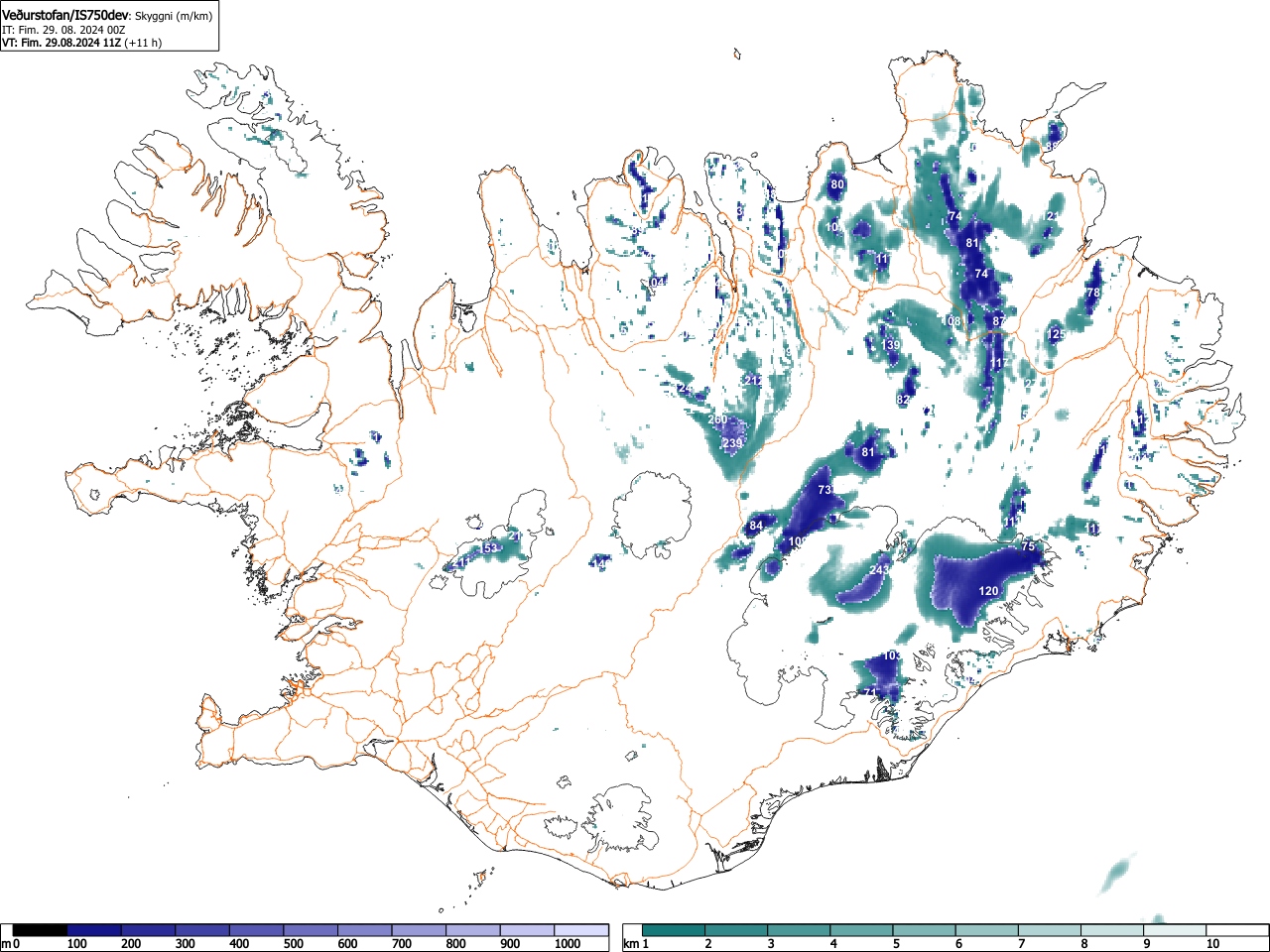
Task: Click the '82' visibility value on map
Action: tap(903, 400)
